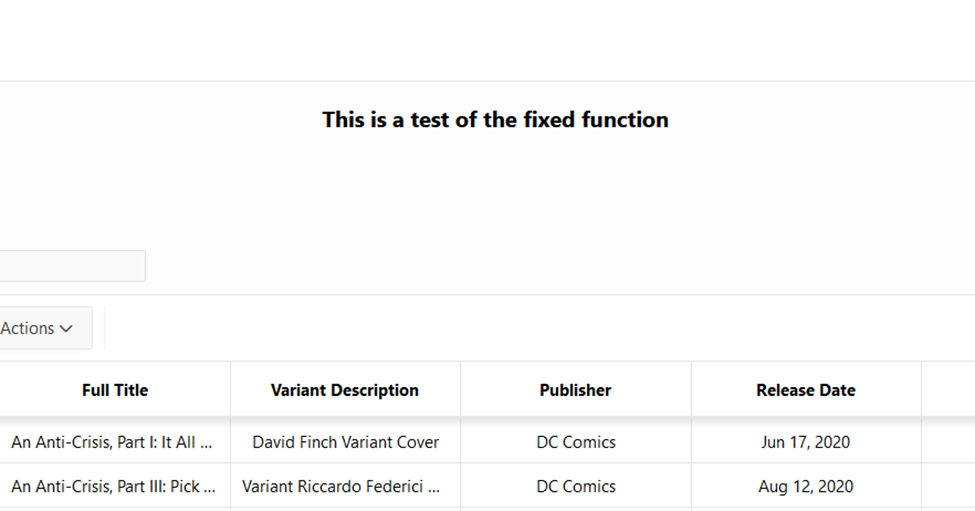Screen dimensions: 975x511
Task: Select DC Comics cell in second row
Action: pyautogui.click(x=576, y=486)
